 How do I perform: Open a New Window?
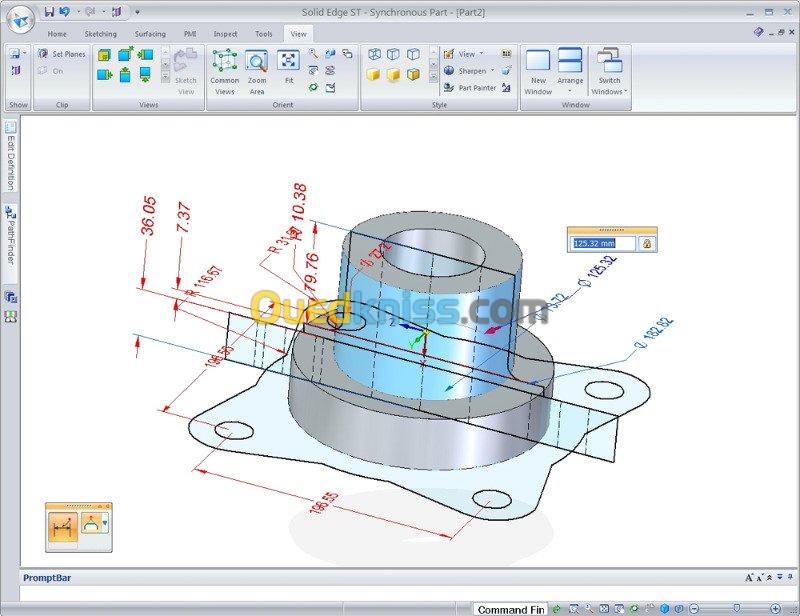click(538, 72)
